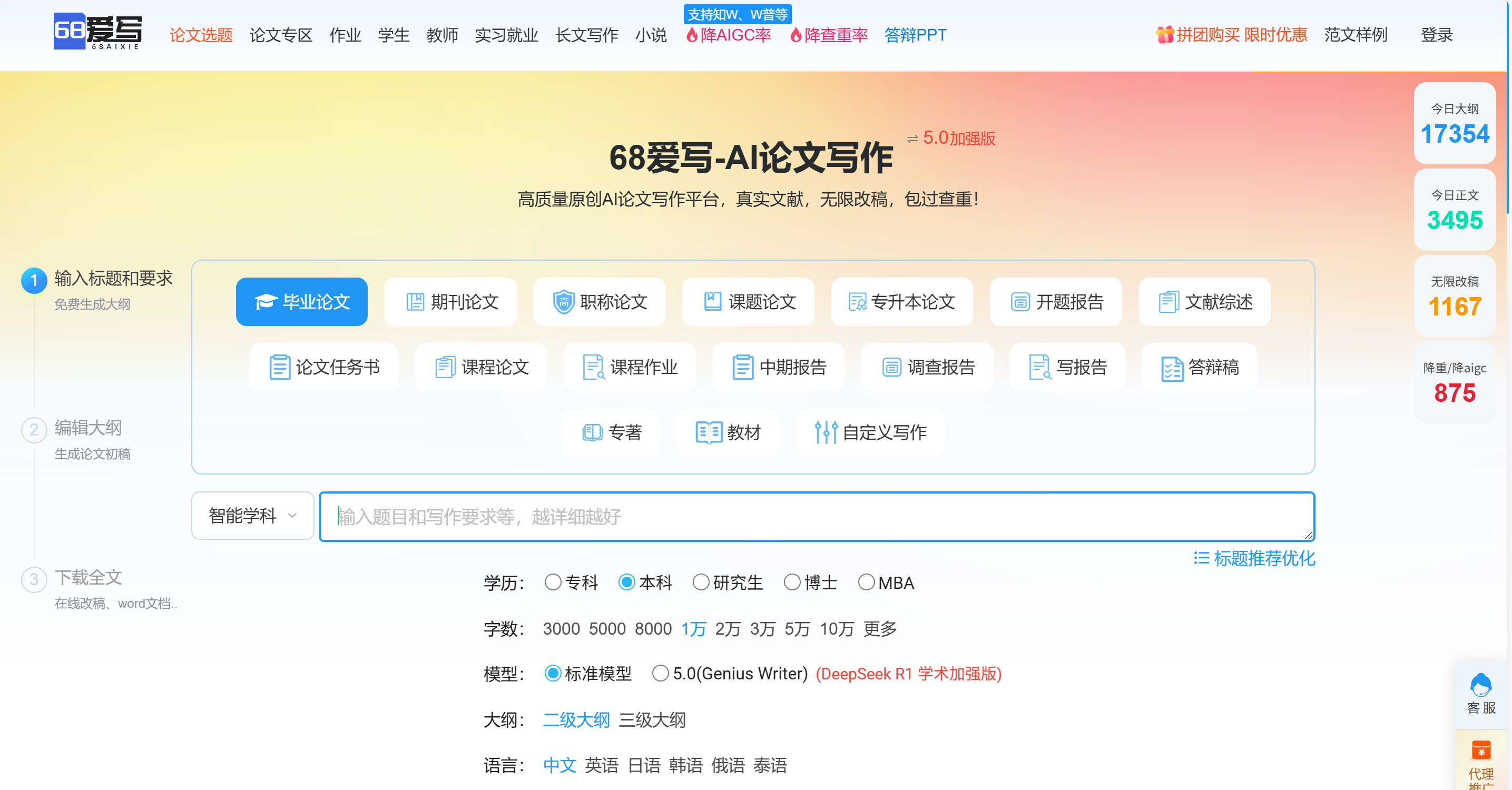Choose the 课程作业 option

630,368
